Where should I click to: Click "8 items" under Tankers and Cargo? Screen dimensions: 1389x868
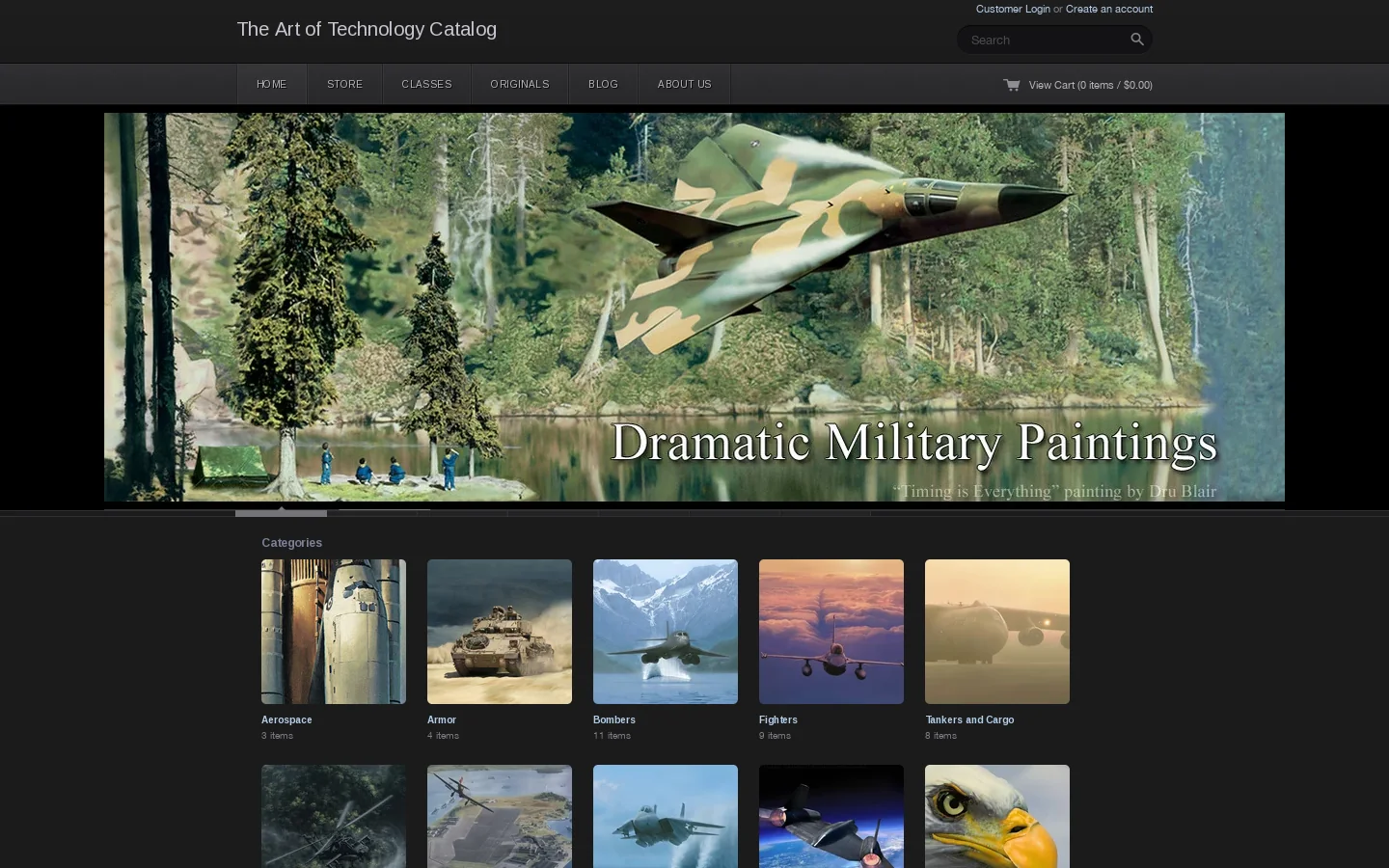point(940,736)
